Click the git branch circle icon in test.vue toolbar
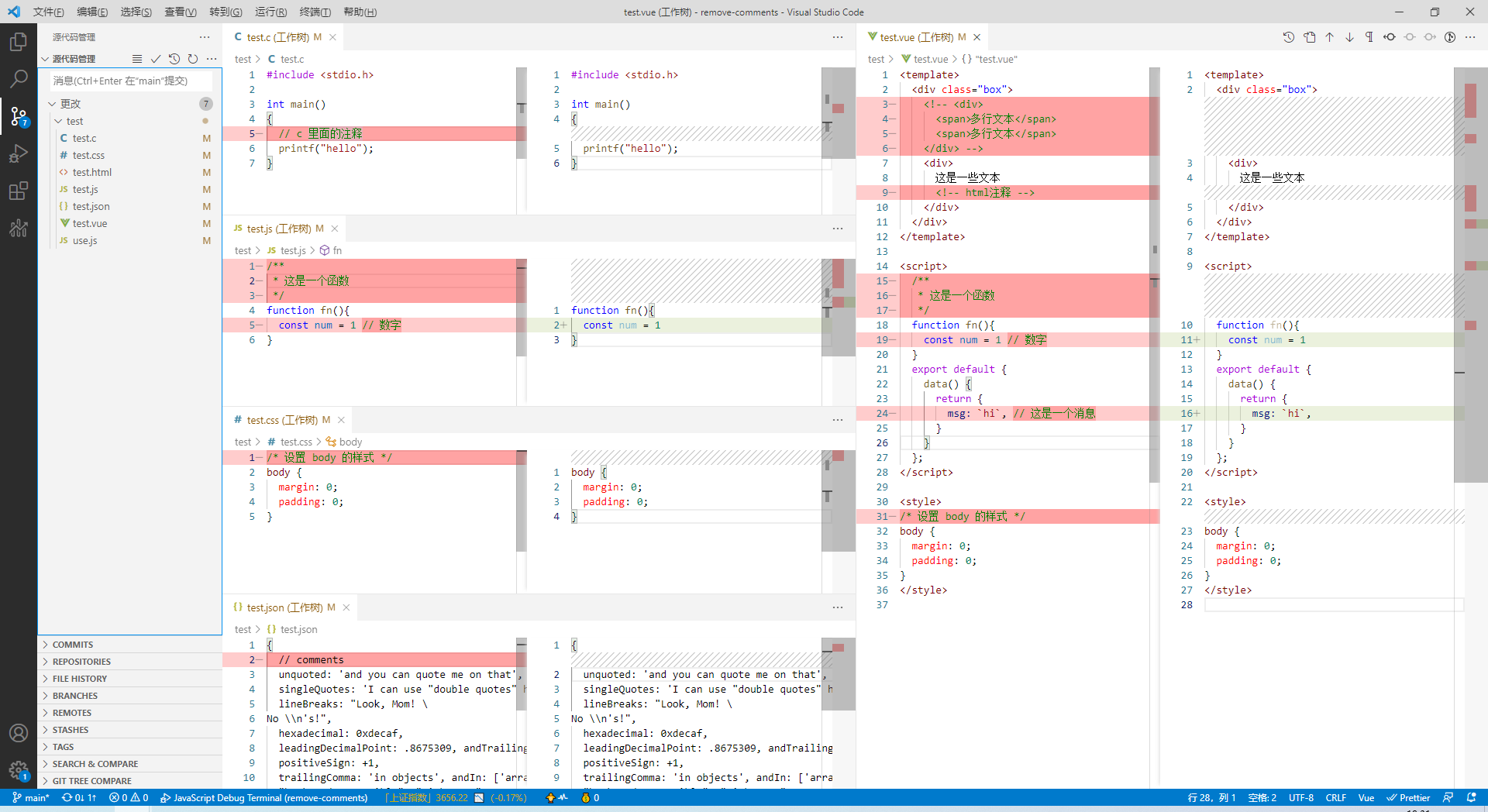Viewport: 1488px width, 812px height. tap(1450, 37)
